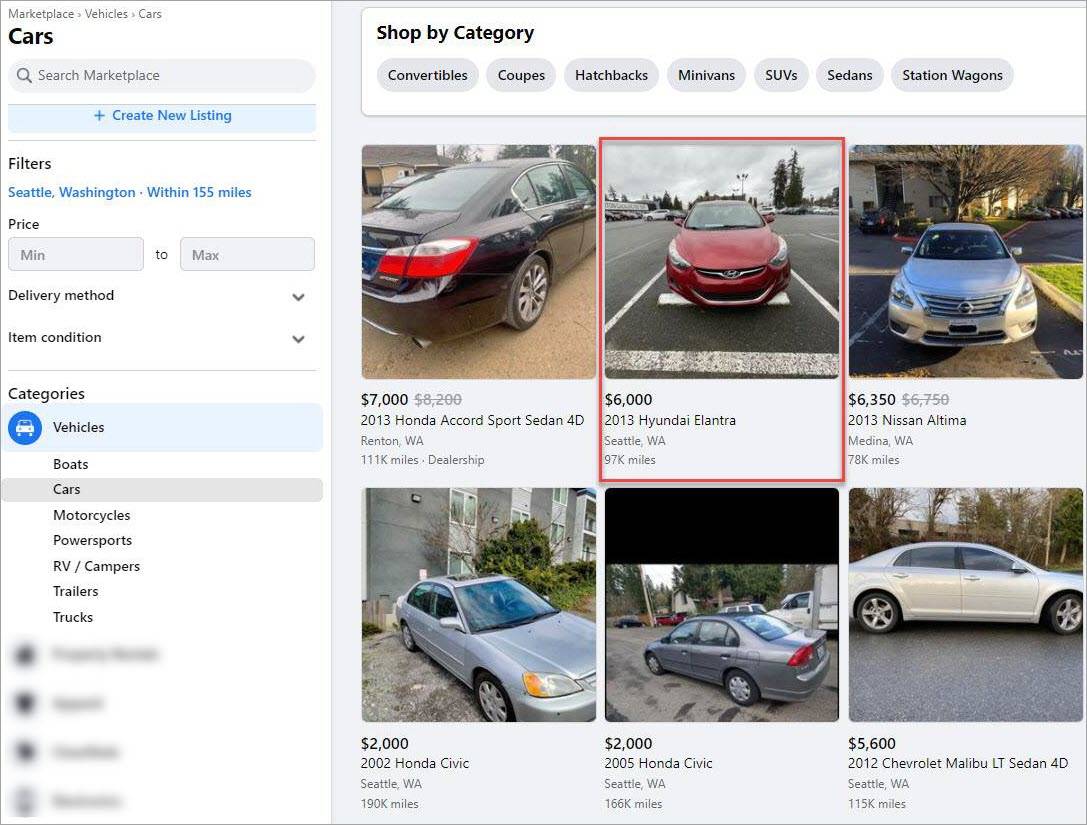
Task: Click the Medina, WA location text
Action: pyautogui.click(x=880, y=441)
